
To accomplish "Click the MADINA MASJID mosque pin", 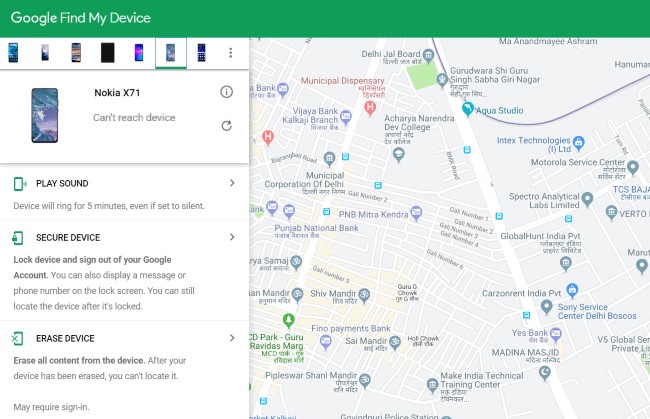I will [x=544, y=373].
